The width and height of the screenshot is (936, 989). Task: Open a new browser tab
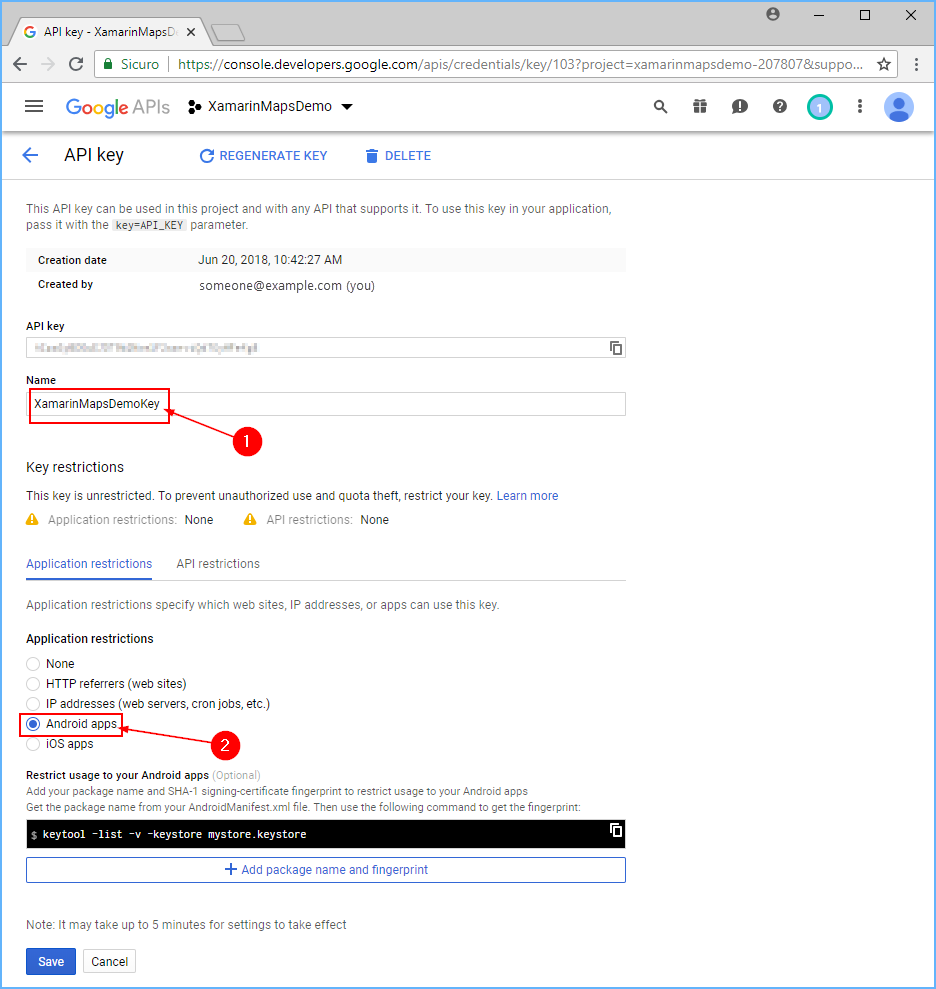tap(228, 32)
